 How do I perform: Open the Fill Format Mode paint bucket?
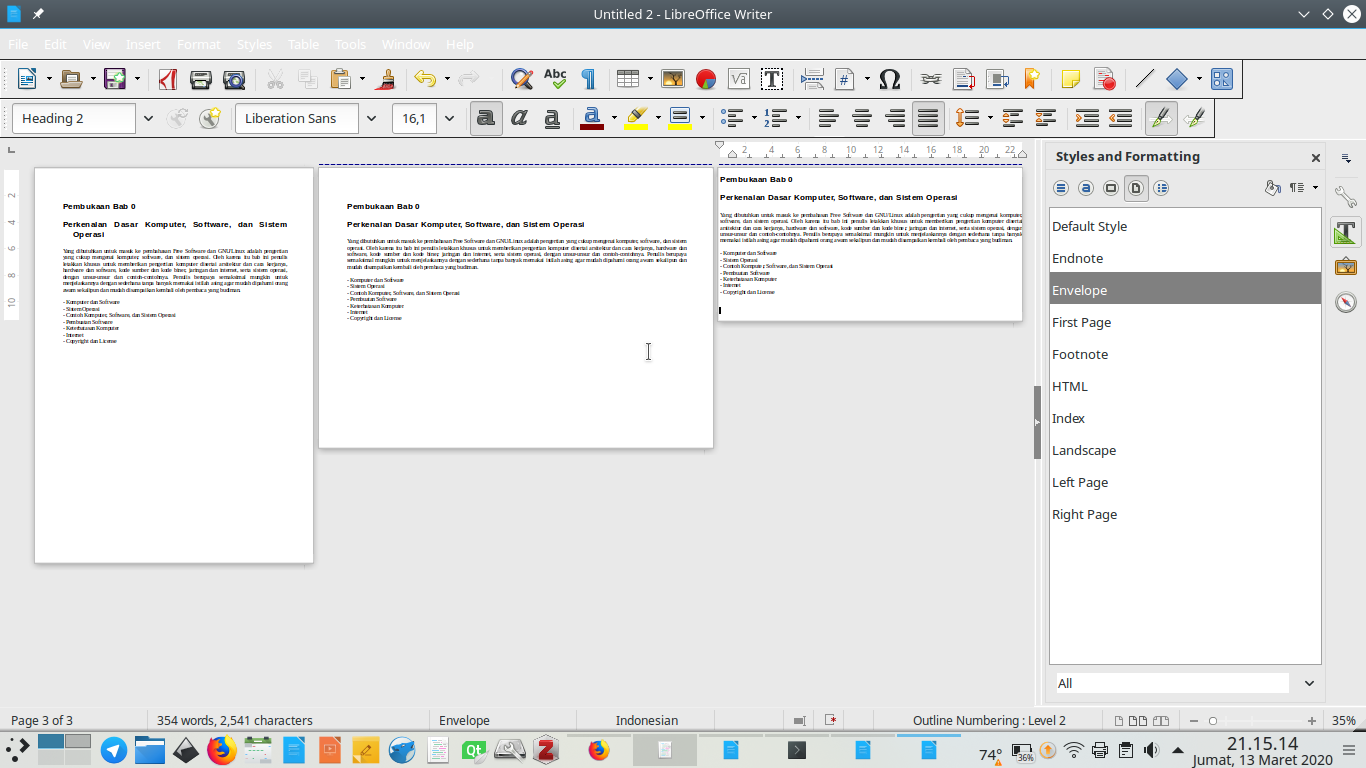(x=1272, y=187)
